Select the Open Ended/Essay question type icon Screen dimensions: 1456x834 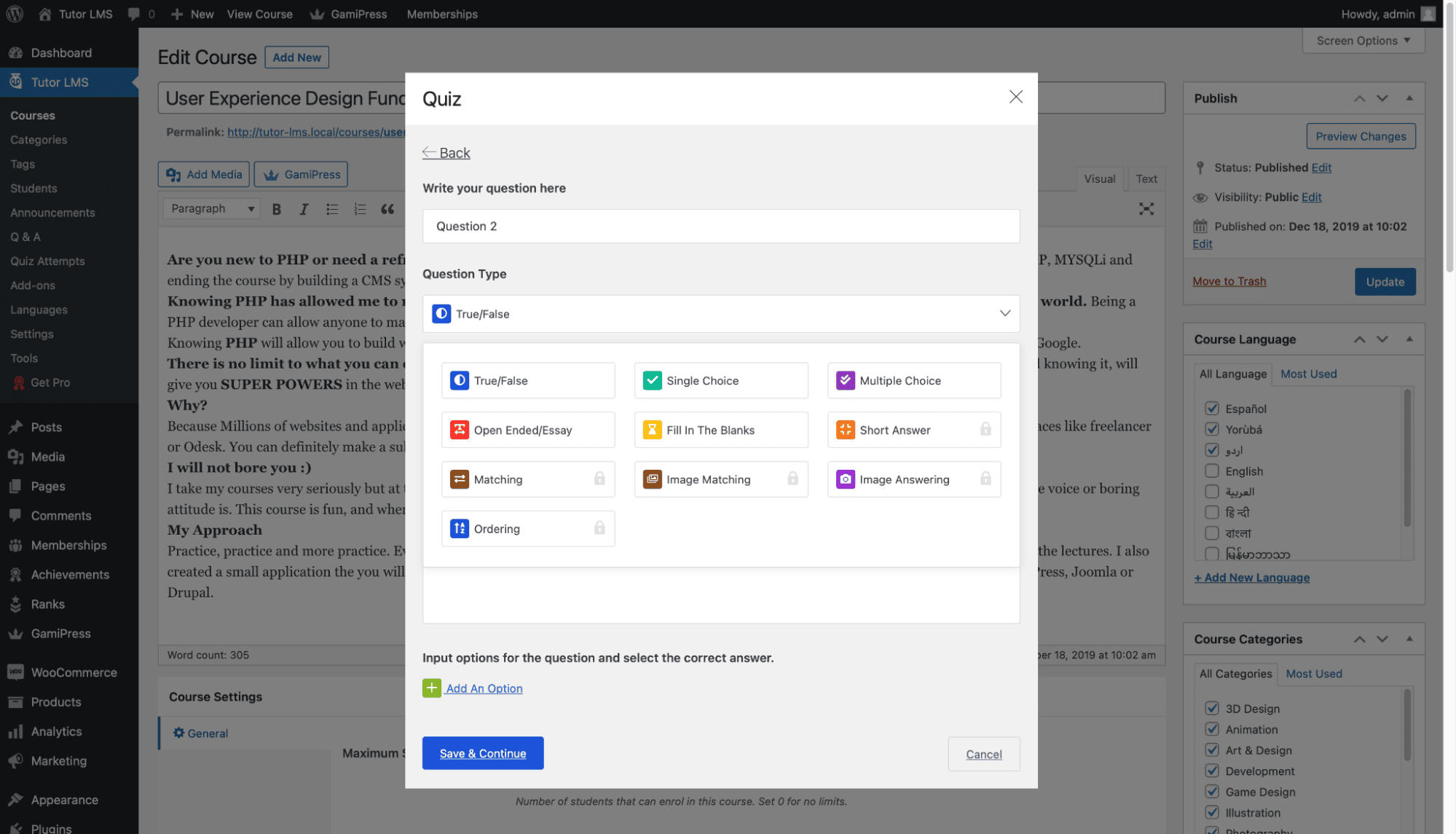(x=459, y=429)
